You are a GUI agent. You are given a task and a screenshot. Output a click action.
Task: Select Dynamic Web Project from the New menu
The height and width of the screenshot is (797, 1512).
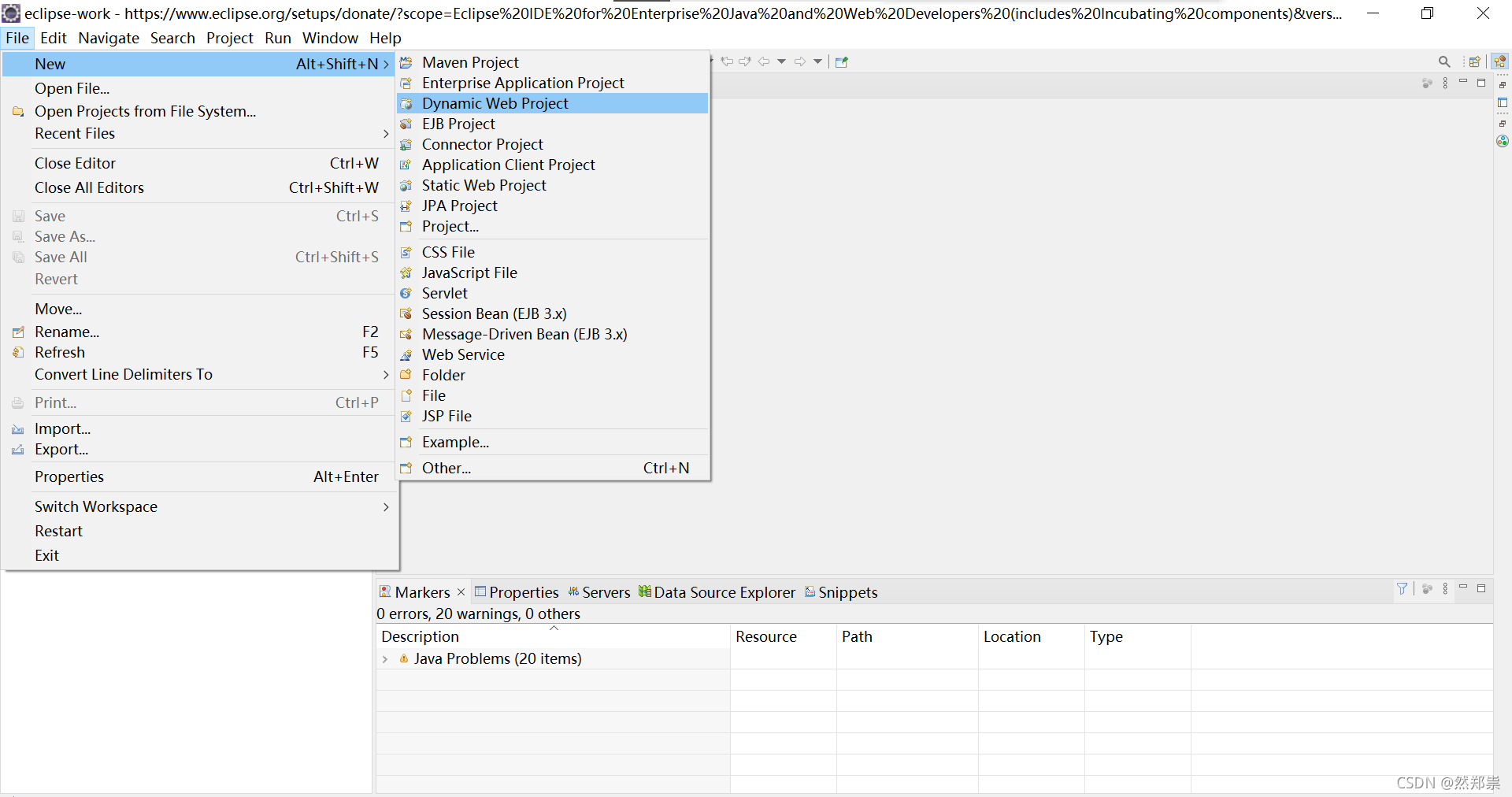495,103
